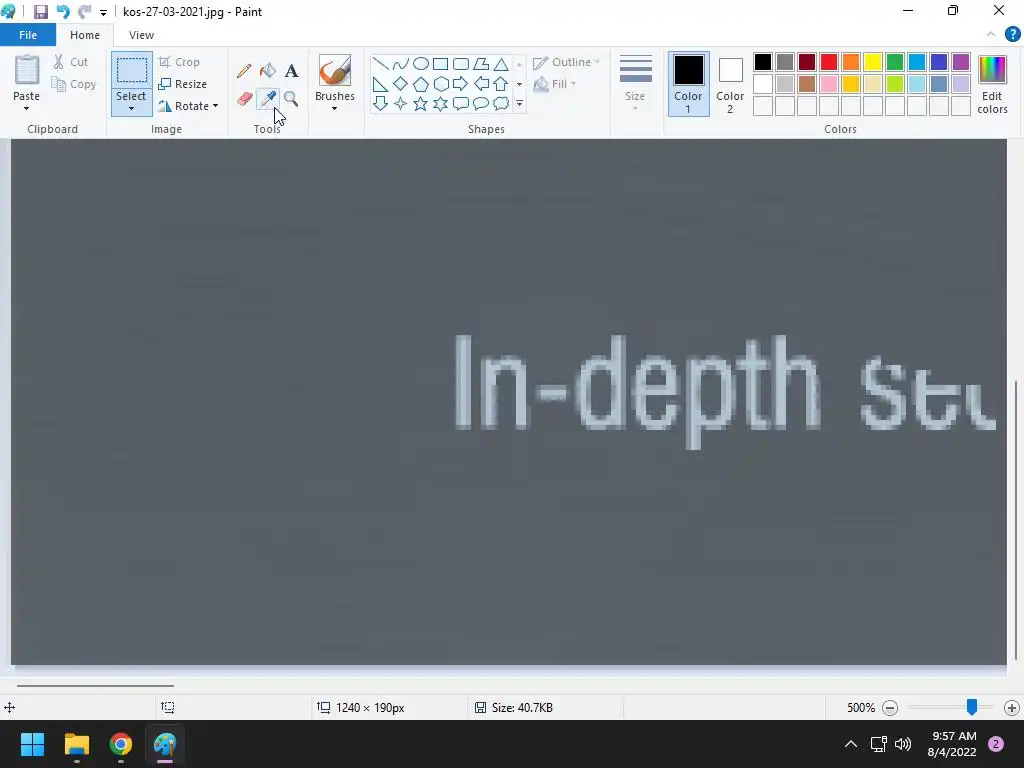The image size is (1024, 768).
Task: Choose the Rectangle shape
Action: click(x=441, y=63)
